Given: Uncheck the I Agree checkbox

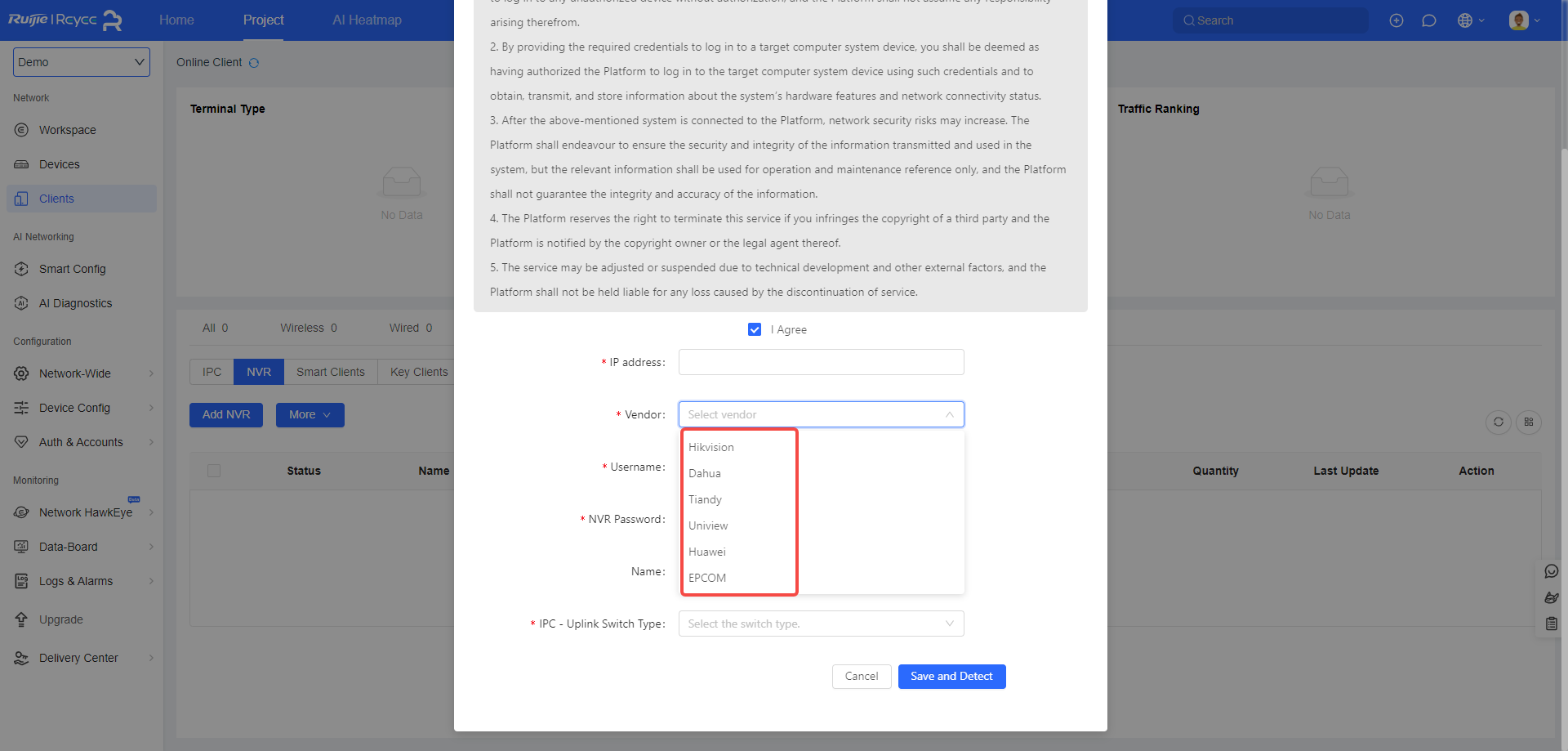Looking at the screenshot, I should point(755,329).
